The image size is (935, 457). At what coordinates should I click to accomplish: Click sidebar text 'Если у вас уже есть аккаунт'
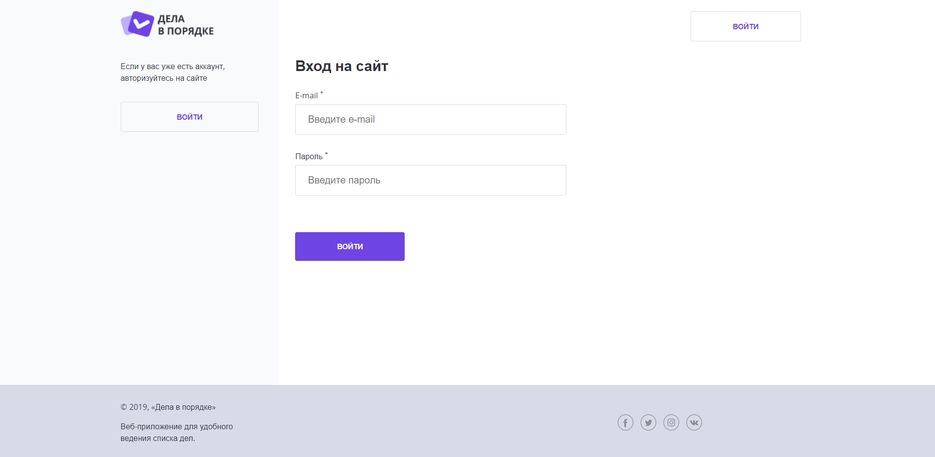click(x=172, y=66)
